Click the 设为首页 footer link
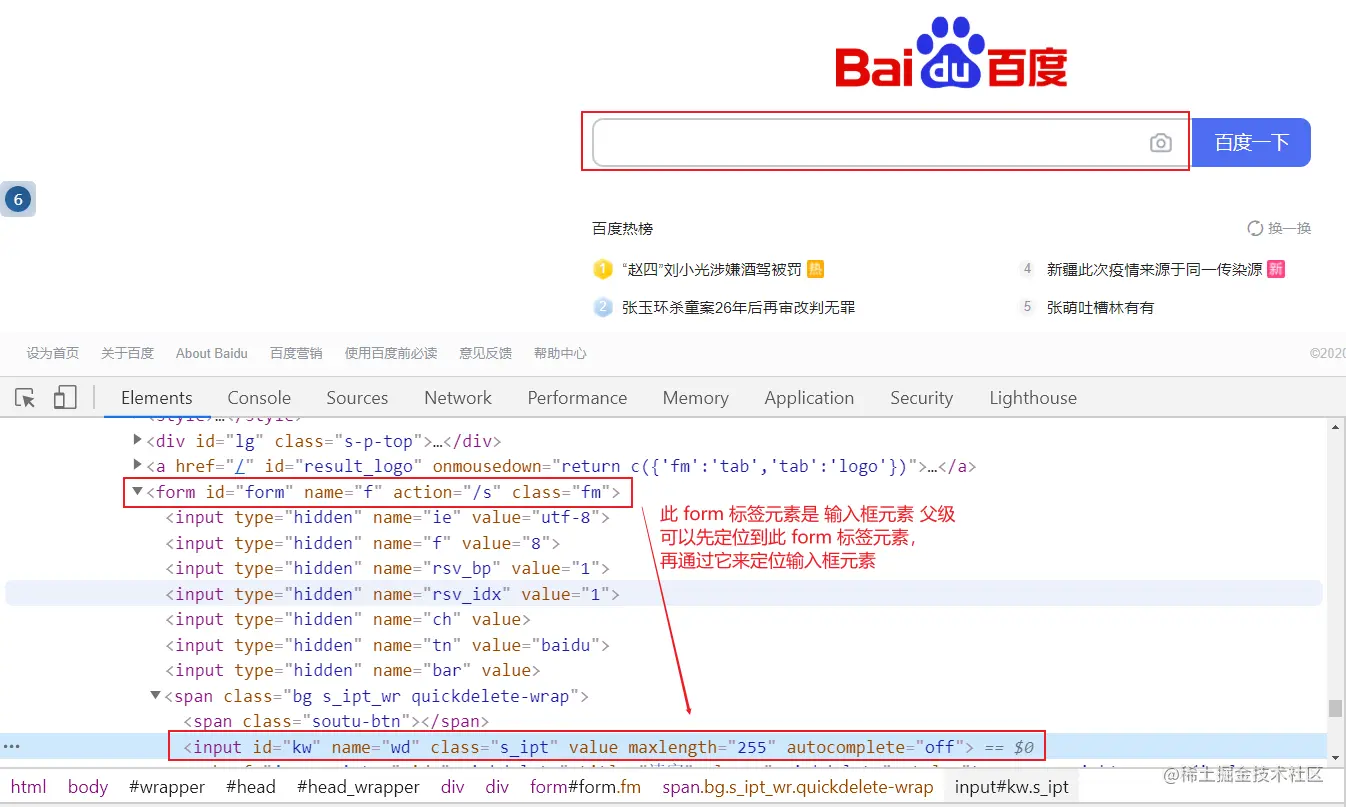Screen dimensions: 1346x807 53,353
